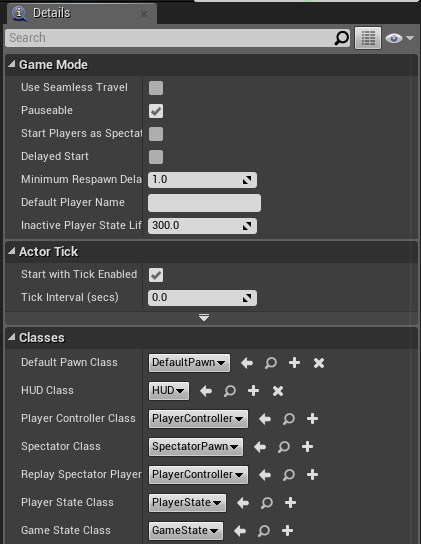Open the Default Pawn Class dropdown
Screen dimensions: 421x544
click(x=189, y=363)
